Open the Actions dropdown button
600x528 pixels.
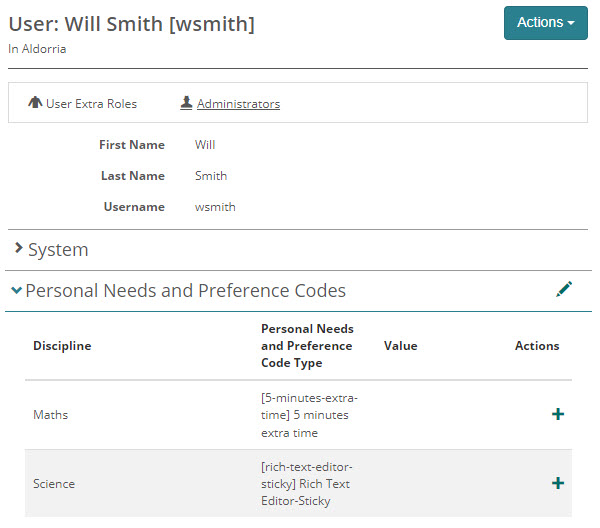pyautogui.click(x=545, y=23)
